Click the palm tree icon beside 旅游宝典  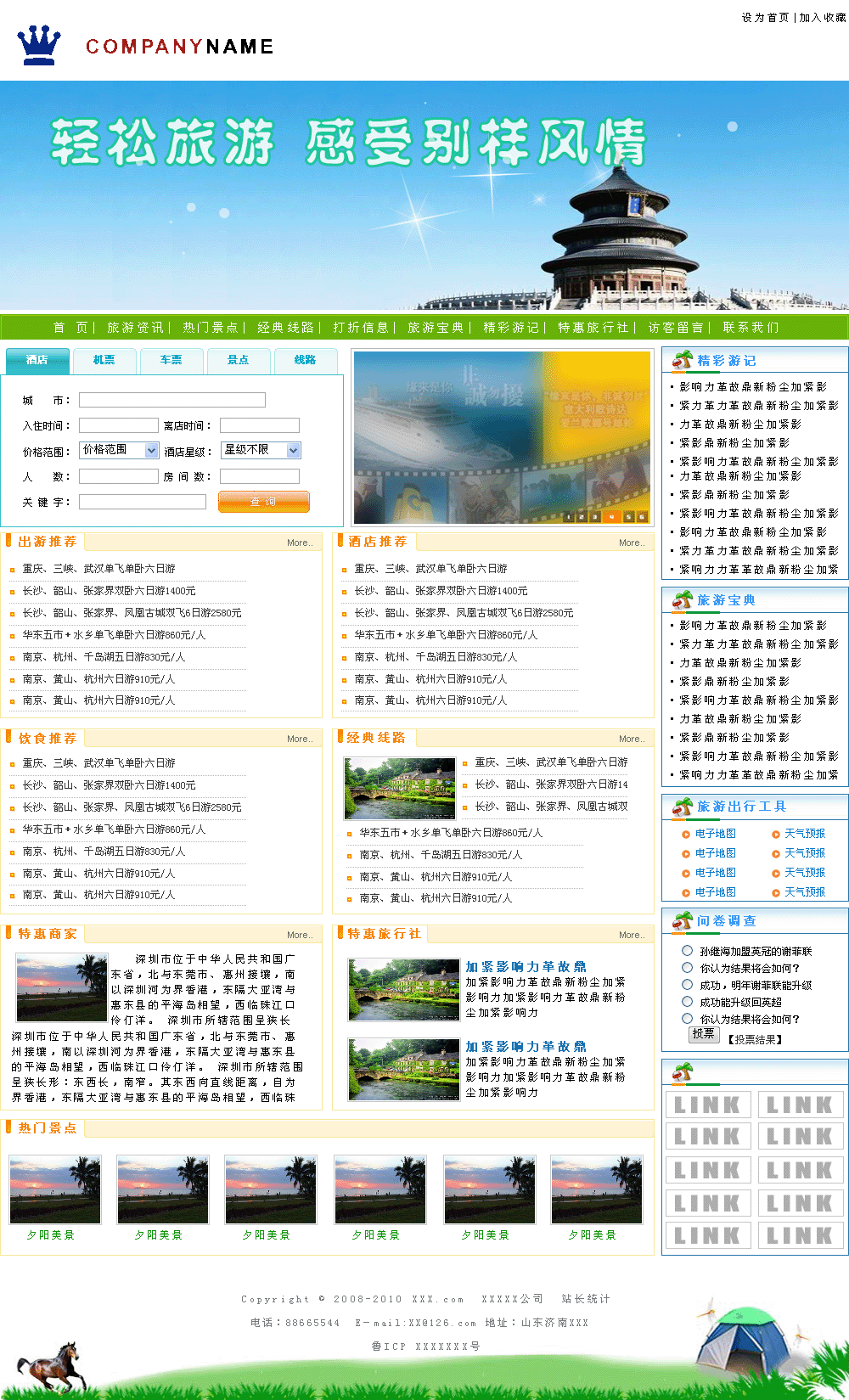(683, 600)
